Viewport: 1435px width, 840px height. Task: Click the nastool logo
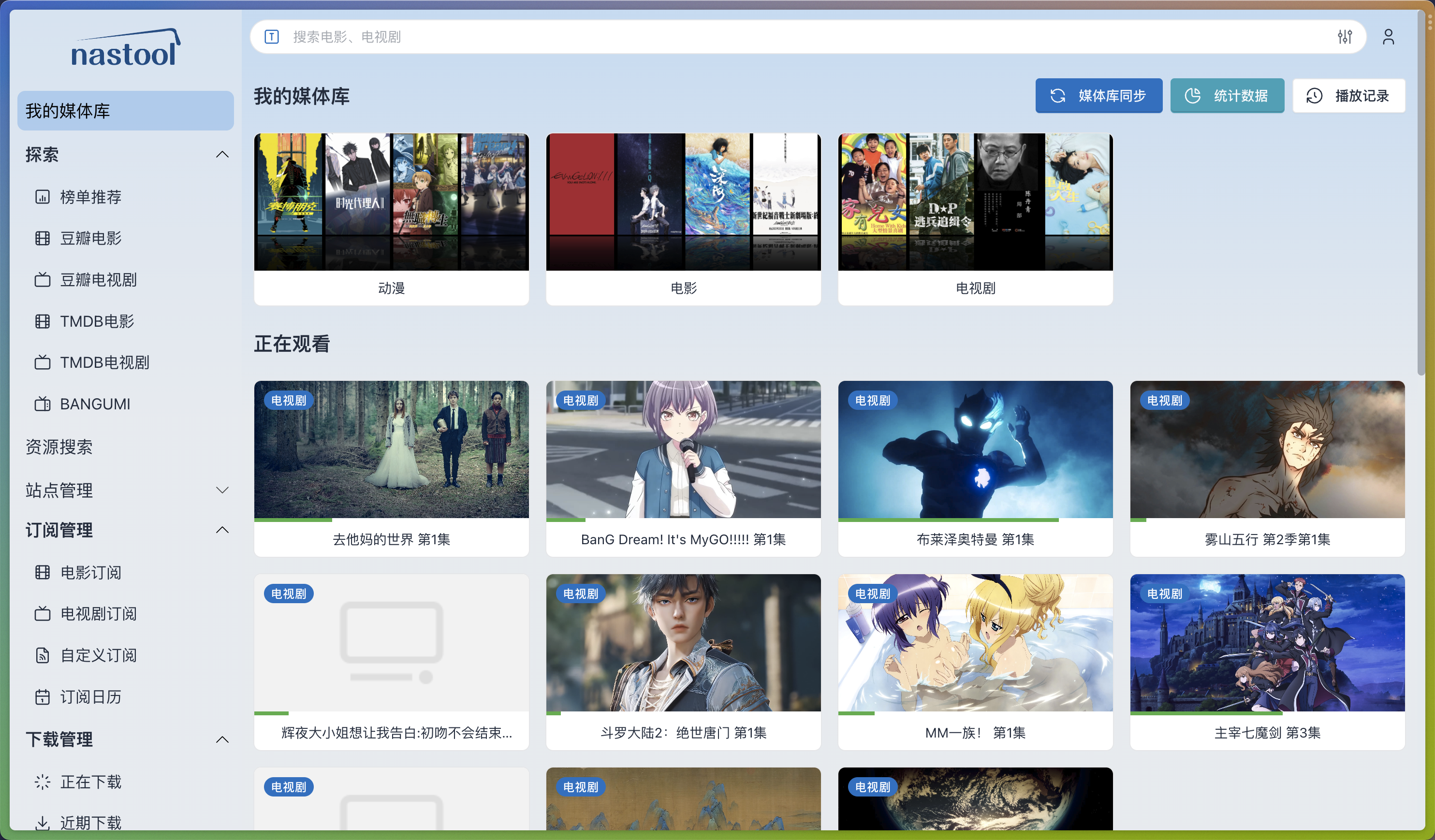126,48
